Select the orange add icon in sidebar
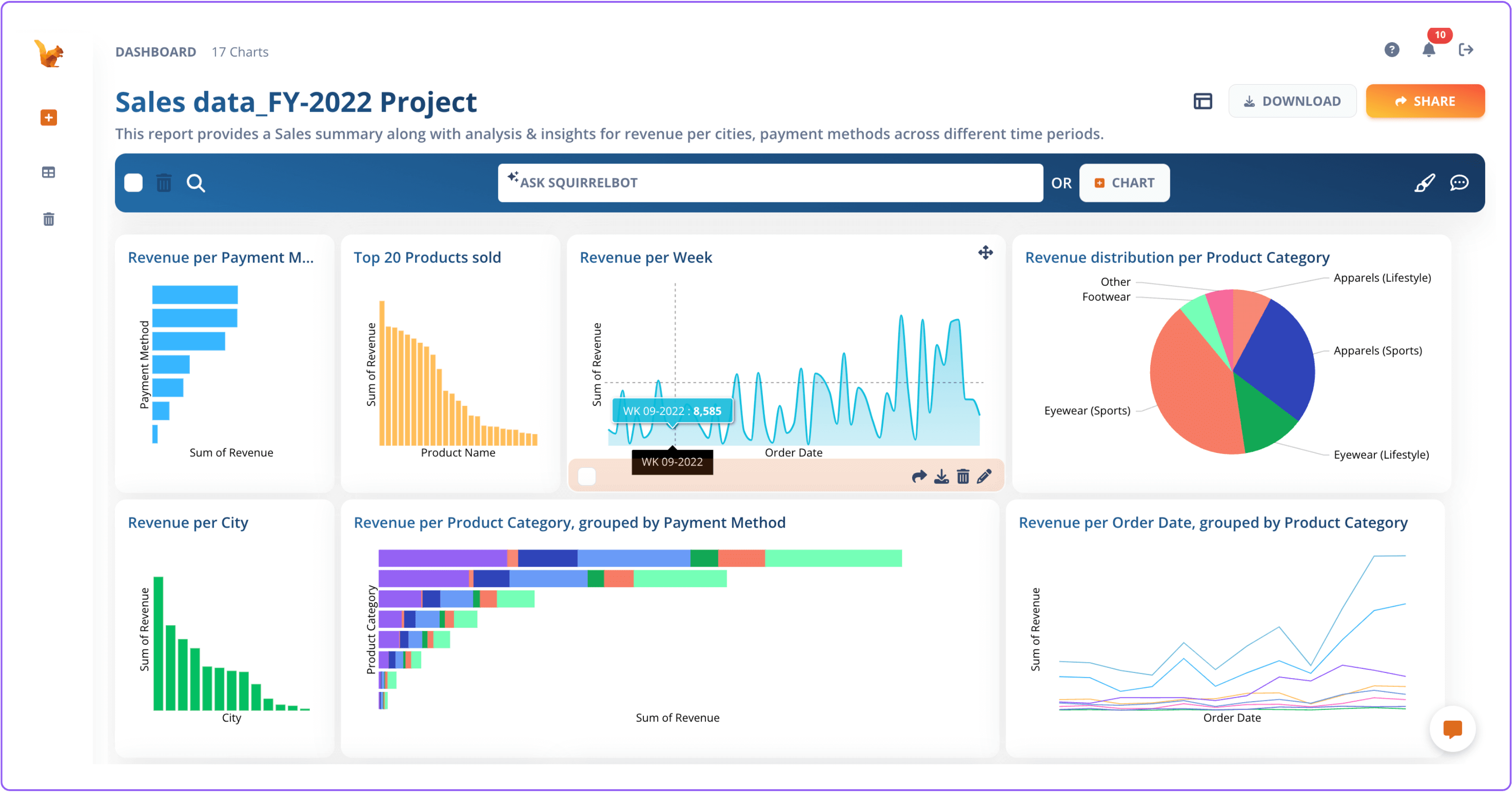Viewport: 1512px width, 792px height. tap(48, 117)
